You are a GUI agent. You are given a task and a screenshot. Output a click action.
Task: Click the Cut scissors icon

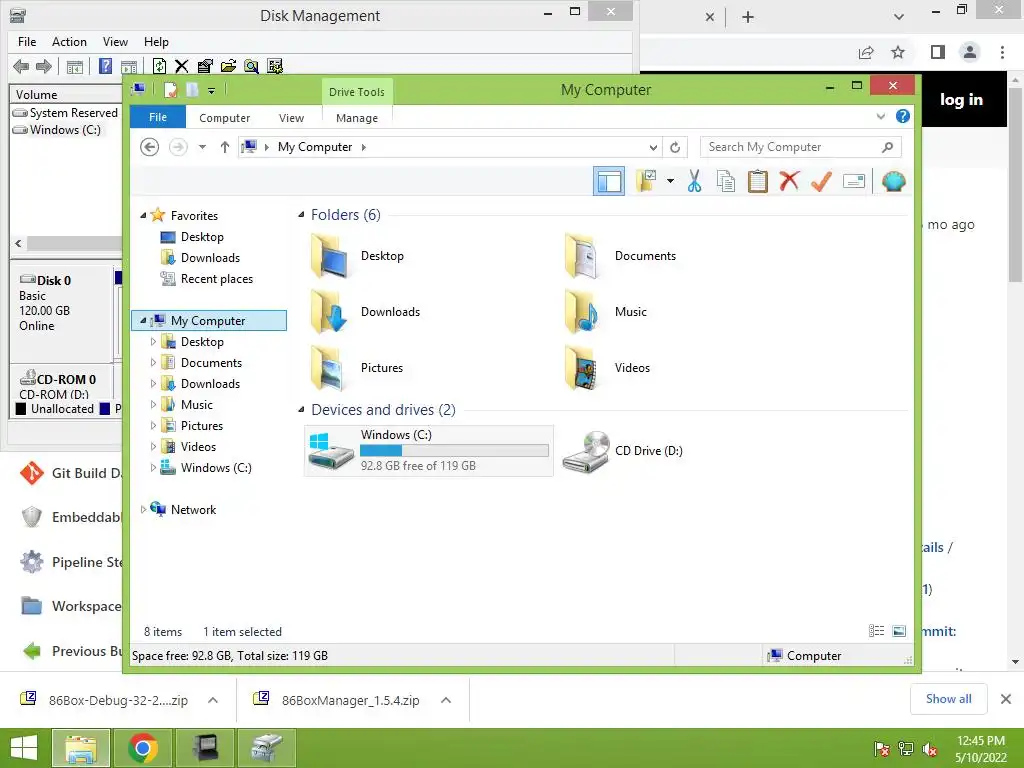(x=694, y=181)
